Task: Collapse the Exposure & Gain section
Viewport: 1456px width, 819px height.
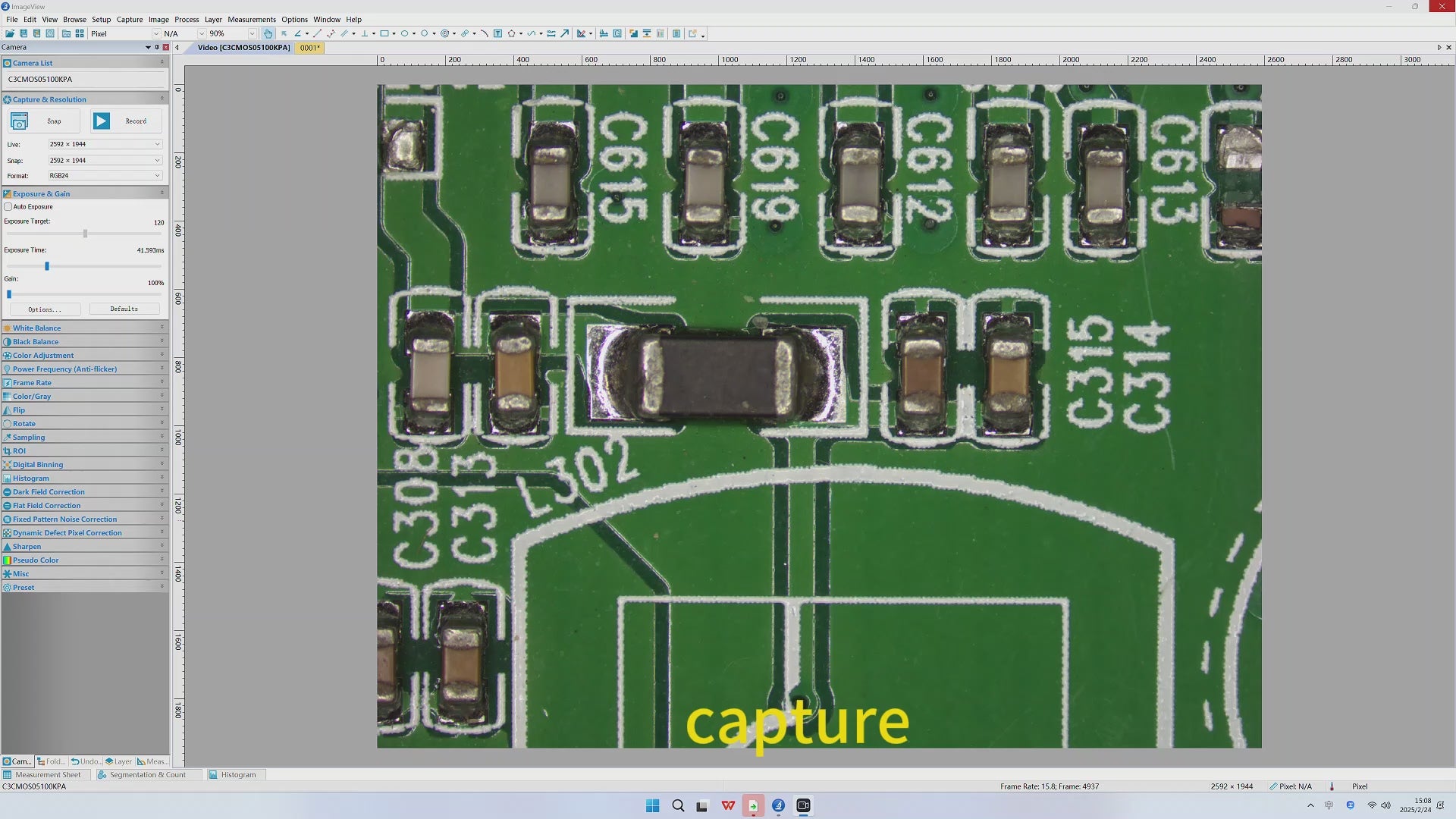Action: point(84,193)
